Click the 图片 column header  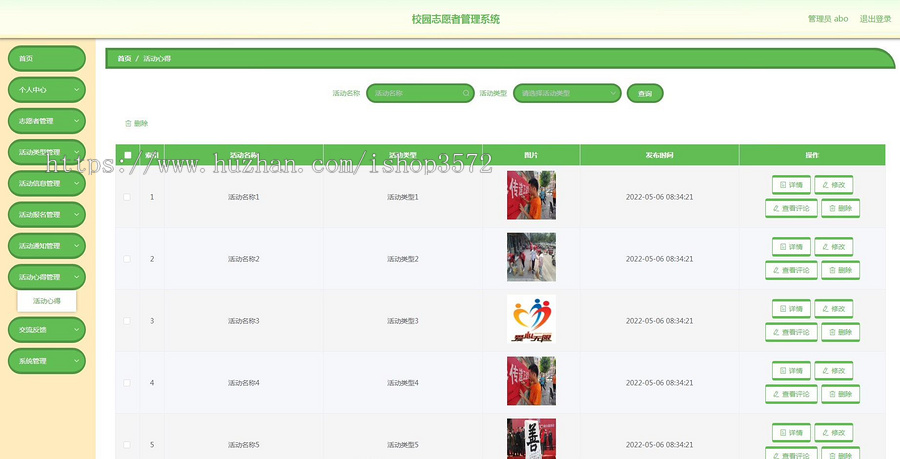click(531, 155)
